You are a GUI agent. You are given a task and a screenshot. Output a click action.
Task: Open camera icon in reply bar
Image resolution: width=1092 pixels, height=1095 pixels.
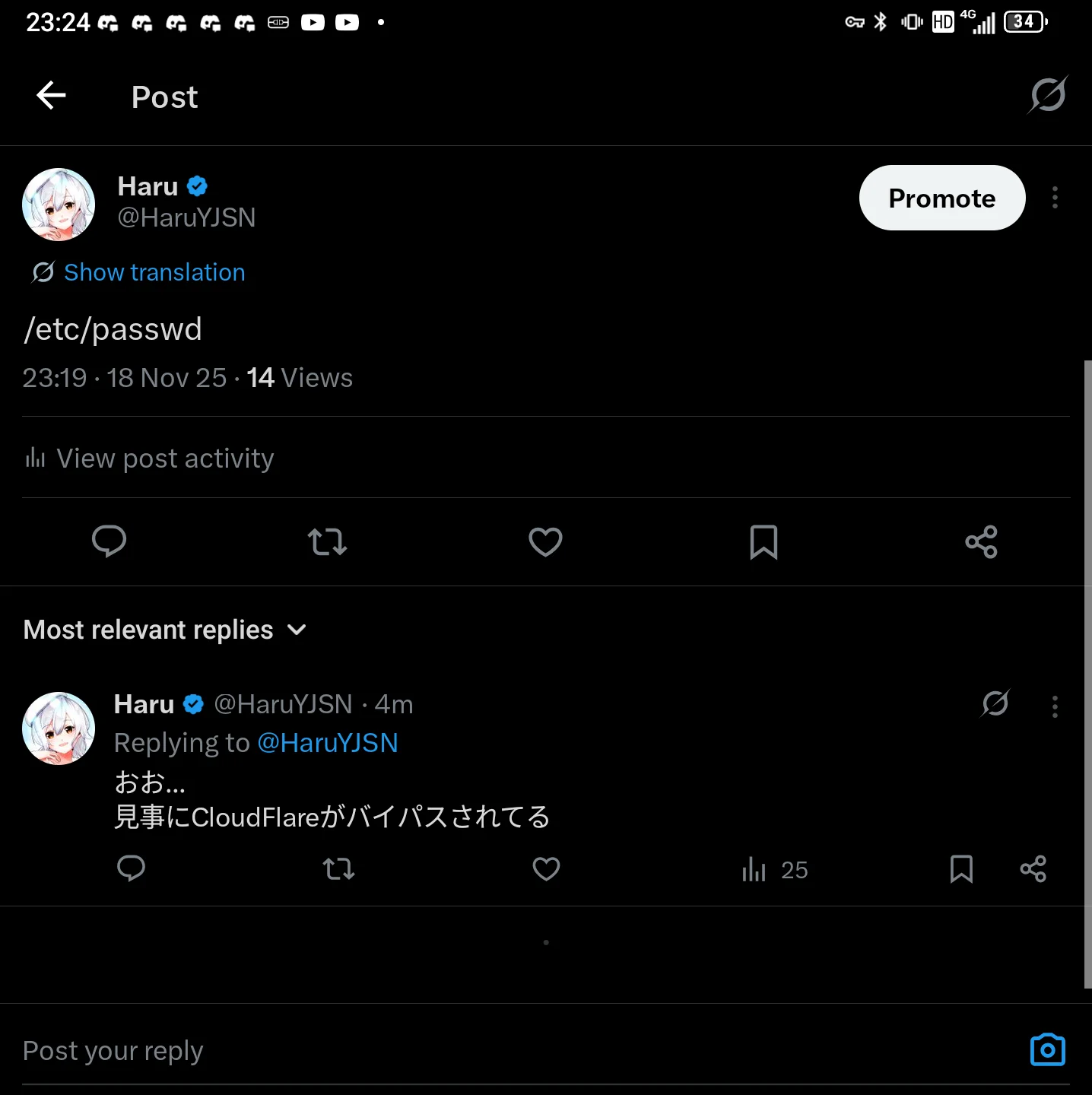[x=1047, y=1050]
